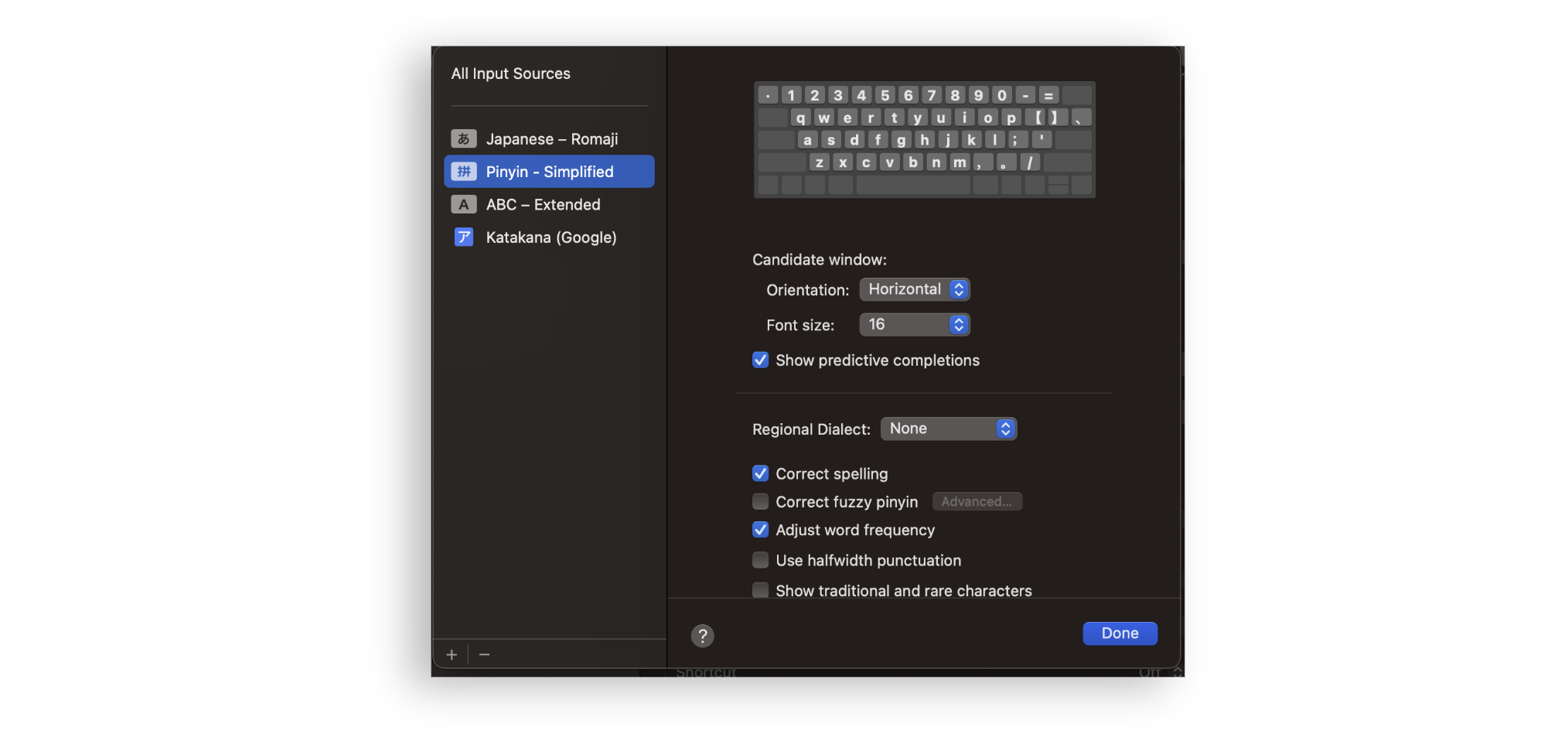Click the Pinyin grid icon
This screenshot has width=1568, height=741.
pos(464,172)
